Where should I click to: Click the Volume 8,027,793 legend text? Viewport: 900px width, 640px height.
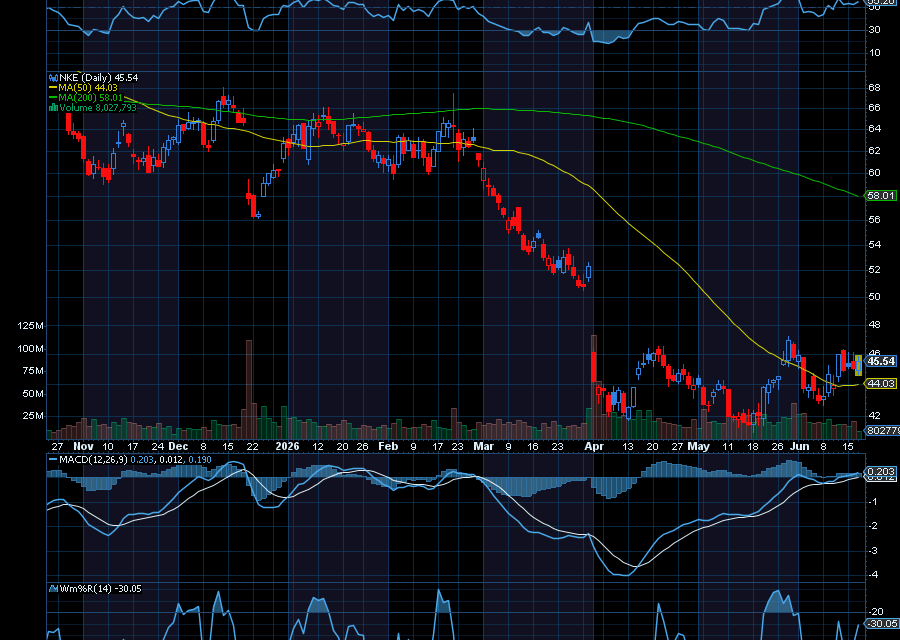[98, 107]
